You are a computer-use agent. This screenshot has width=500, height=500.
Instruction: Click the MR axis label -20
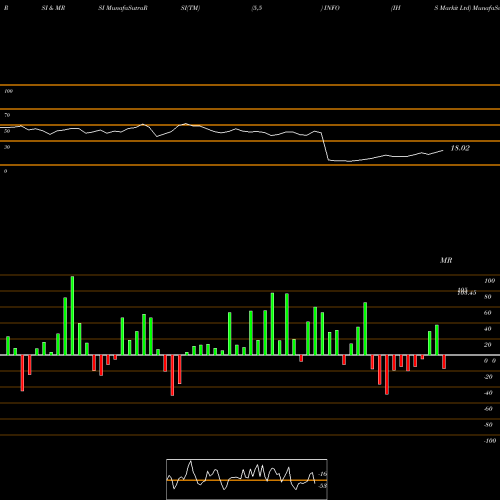(488, 377)
